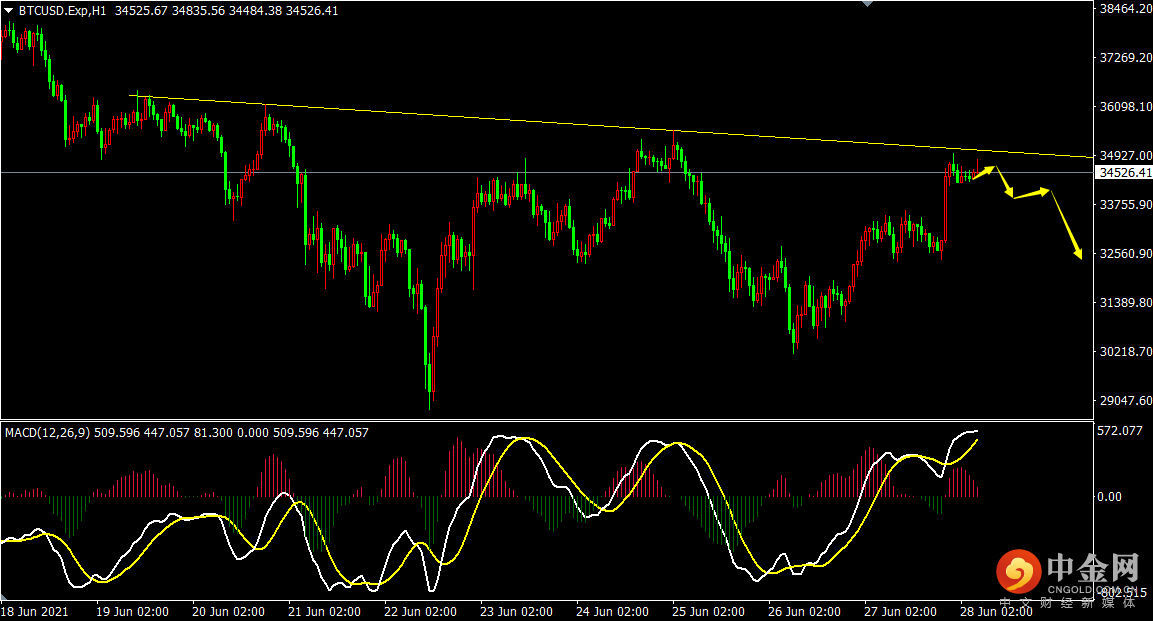Click the open price 34525.67 in header
This screenshot has width=1153, height=621.
click(140, 10)
